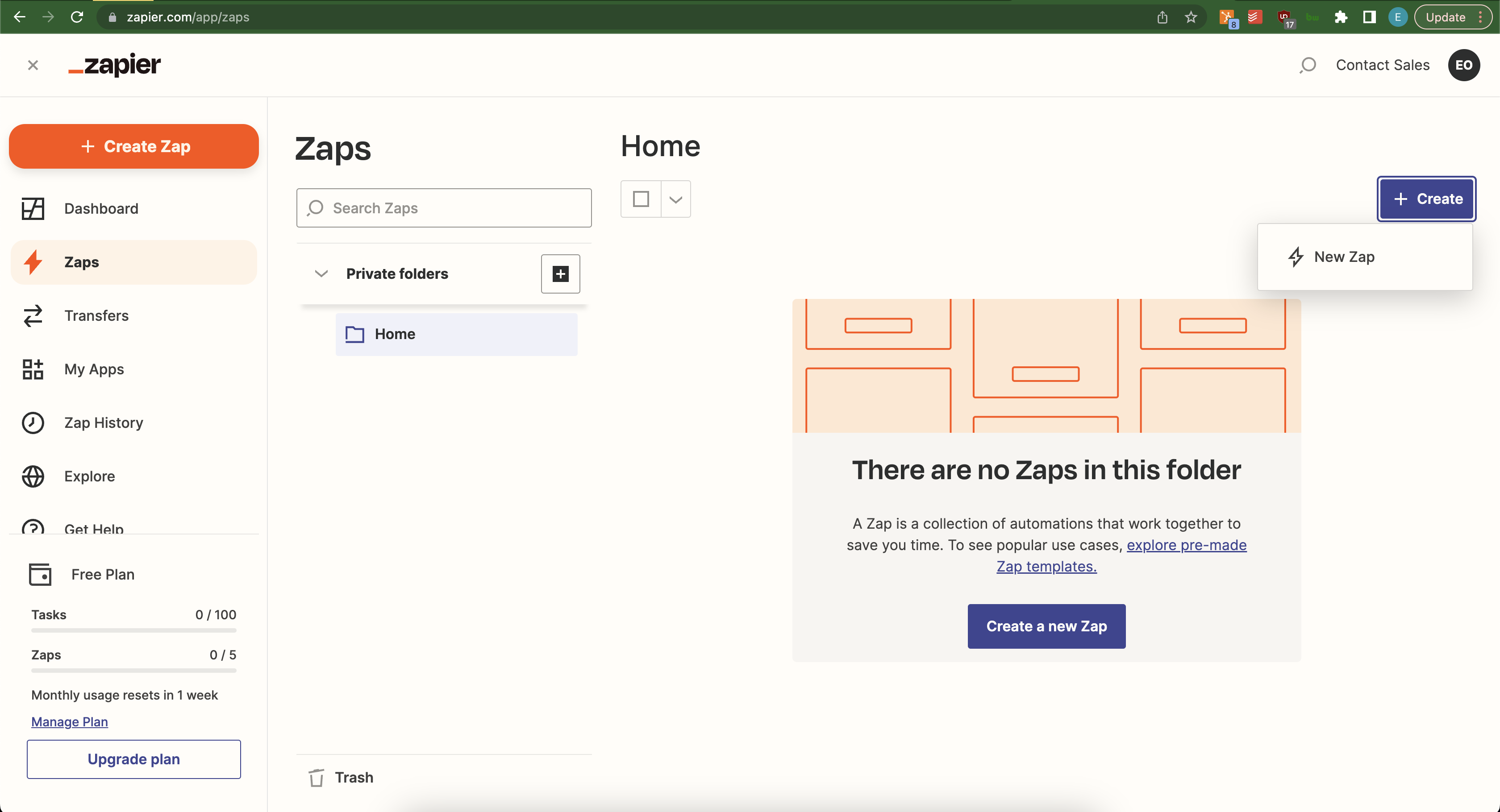The image size is (1500, 812).
Task: Click the lightning icon beside New Zap
Action: coord(1296,257)
